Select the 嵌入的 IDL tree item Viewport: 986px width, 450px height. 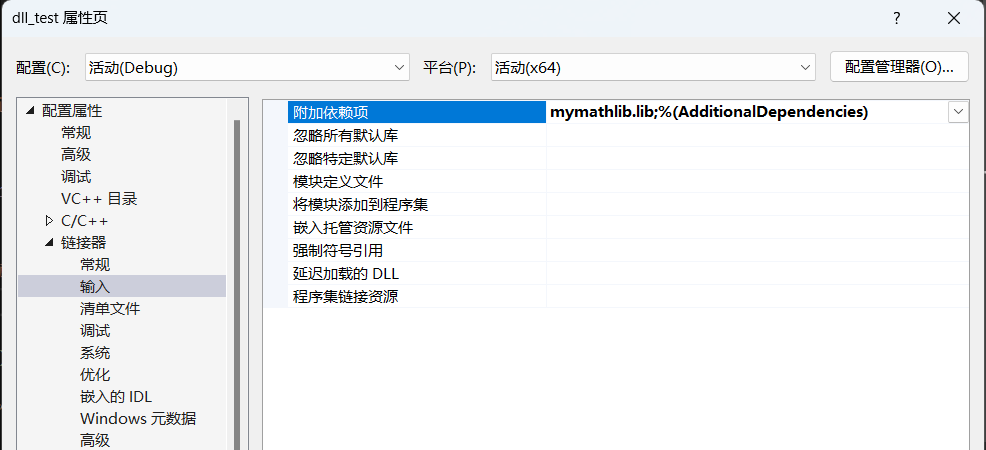click(x=116, y=397)
